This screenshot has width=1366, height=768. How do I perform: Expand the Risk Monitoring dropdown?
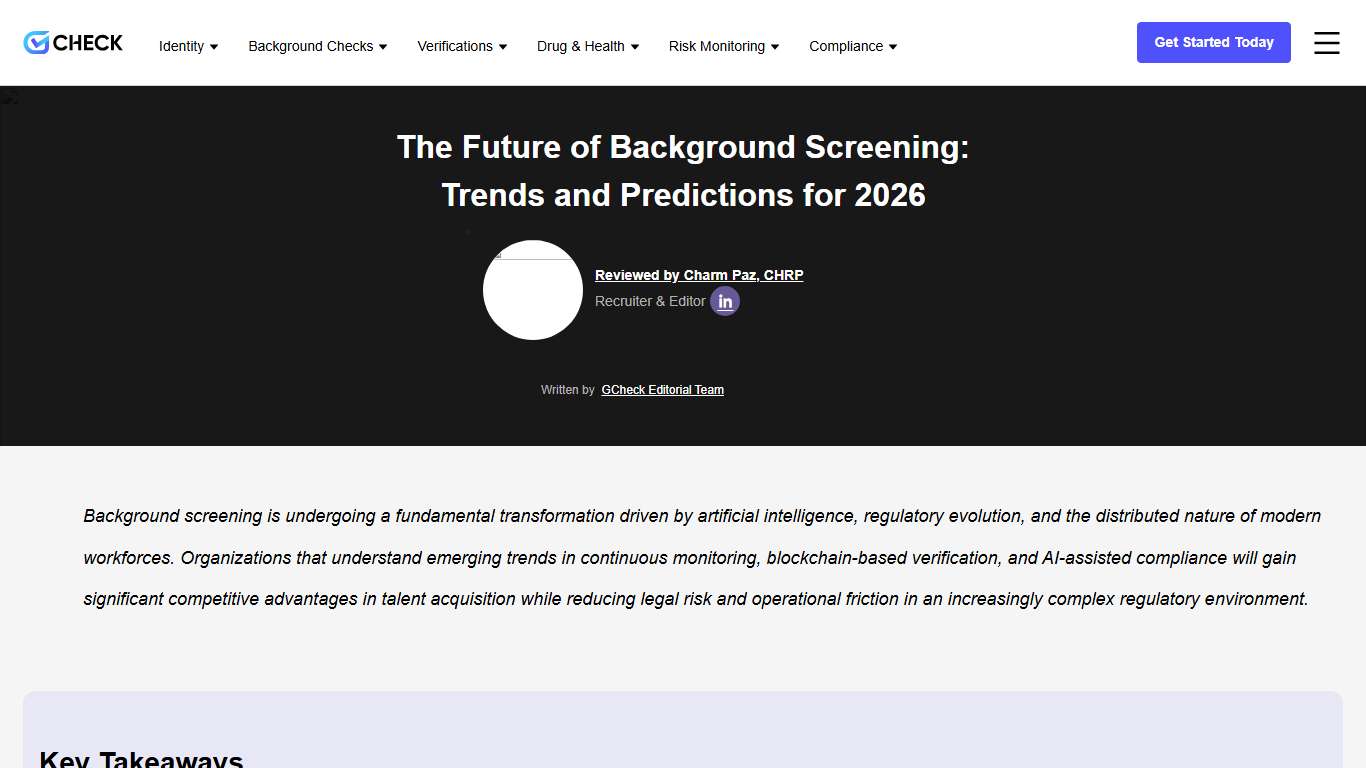pos(777,46)
